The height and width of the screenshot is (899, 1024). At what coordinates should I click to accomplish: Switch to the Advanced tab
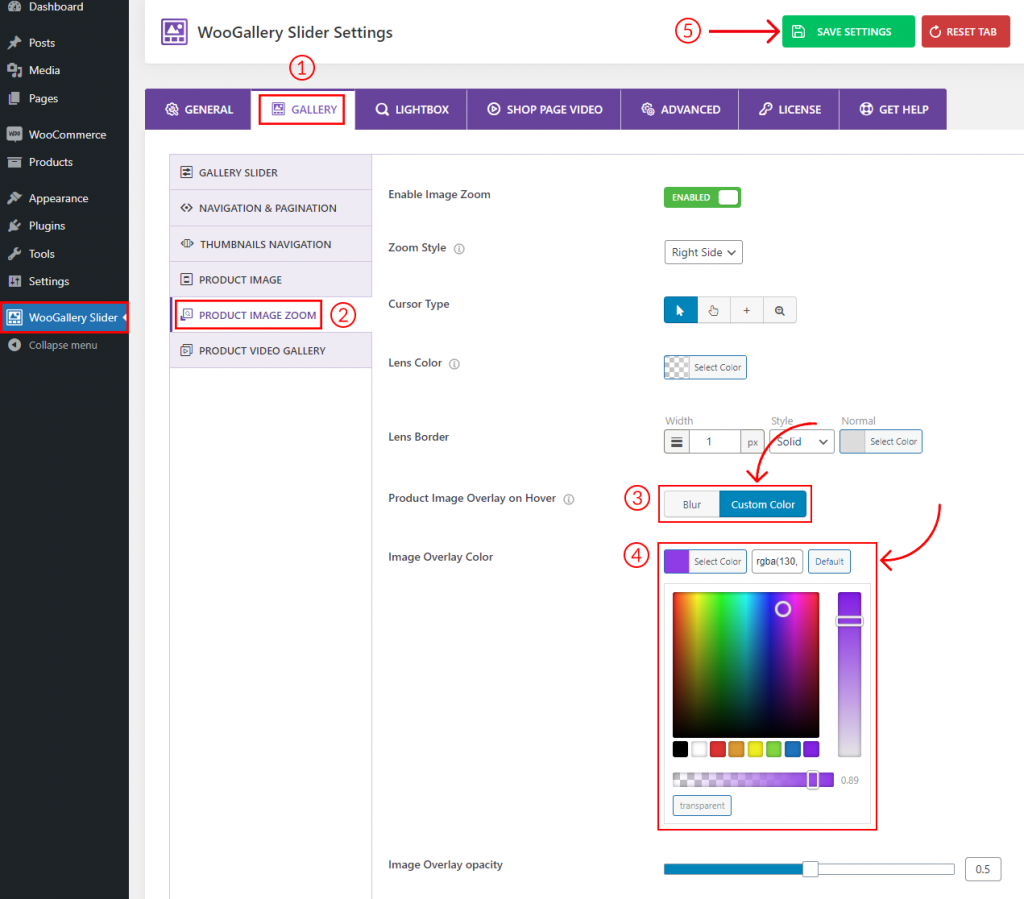coord(680,110)
